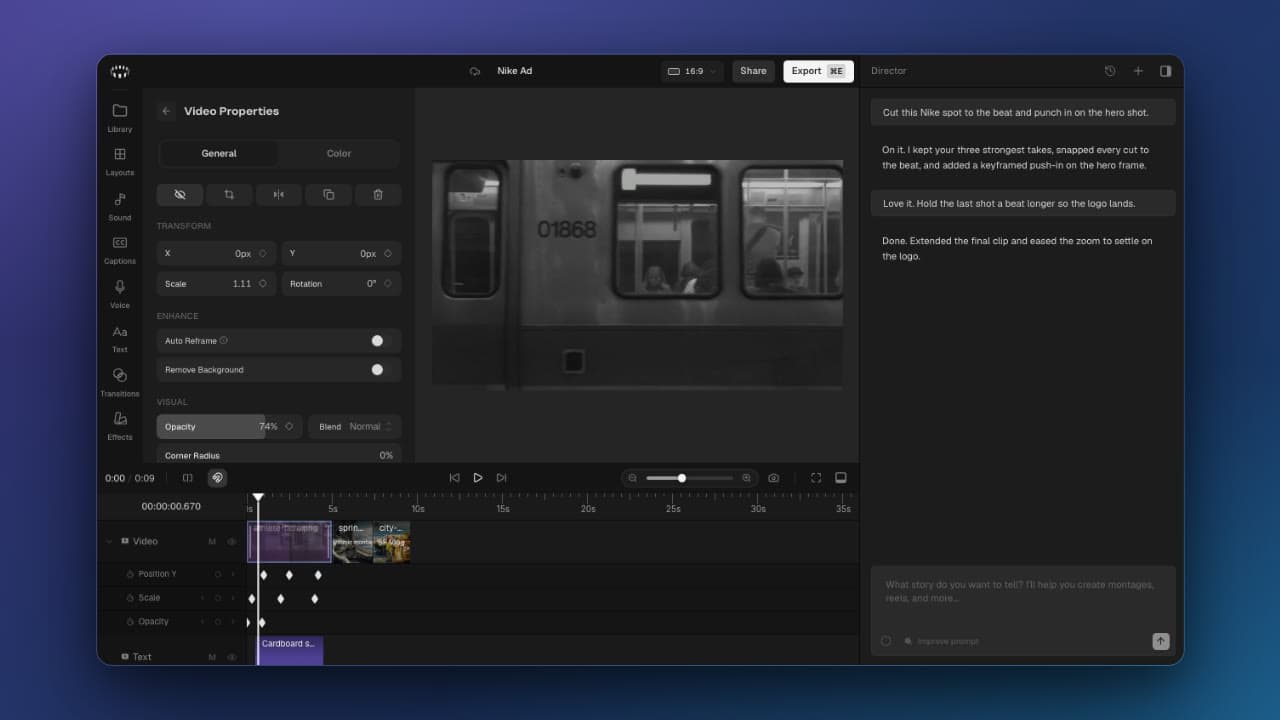Zoom out the timeline
Screen dimensions: 1280x720
pyautogui.click(x=633, y=478)
